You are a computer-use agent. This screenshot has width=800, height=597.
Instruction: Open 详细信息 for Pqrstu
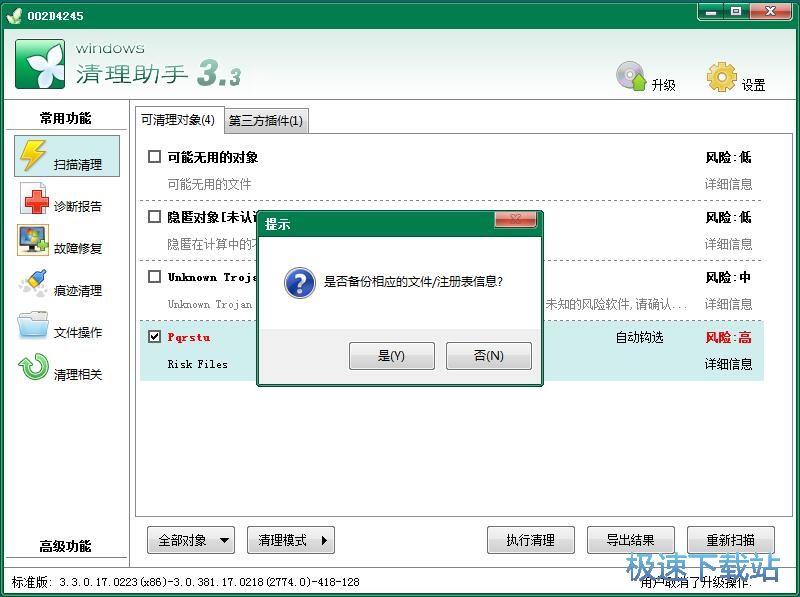pos(728,364)
